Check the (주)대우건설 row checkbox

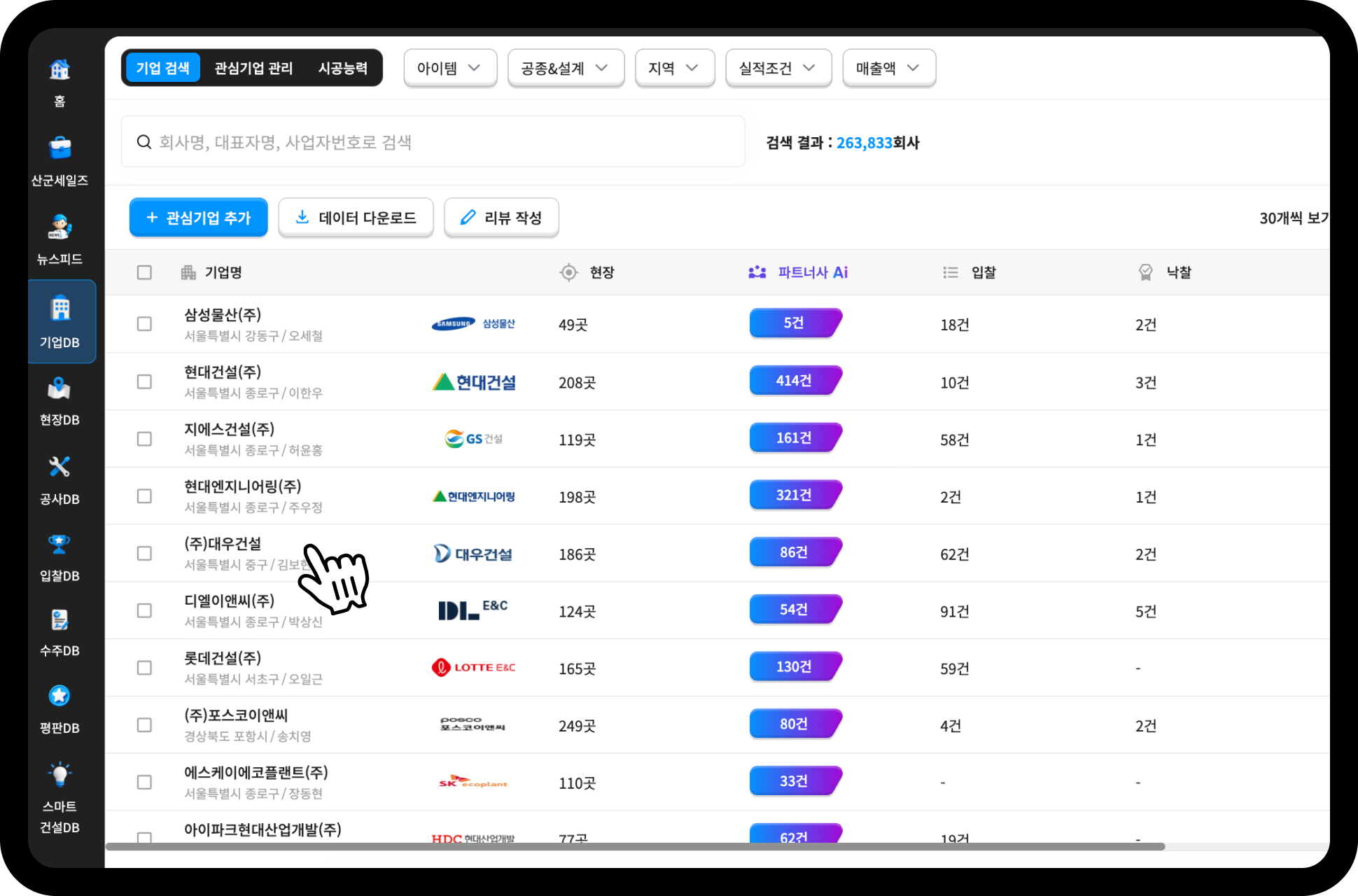click(x=144, y=554)
